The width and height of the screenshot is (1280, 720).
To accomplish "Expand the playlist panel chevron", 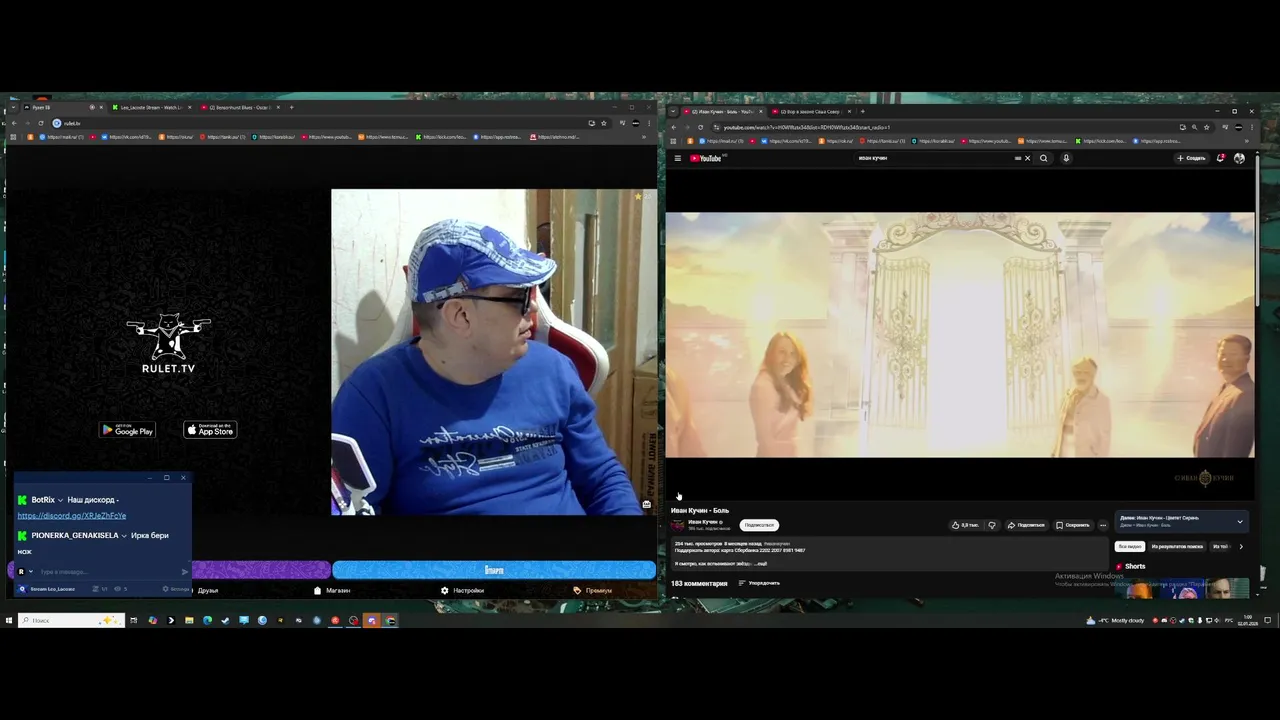I will coord(1240,522).
